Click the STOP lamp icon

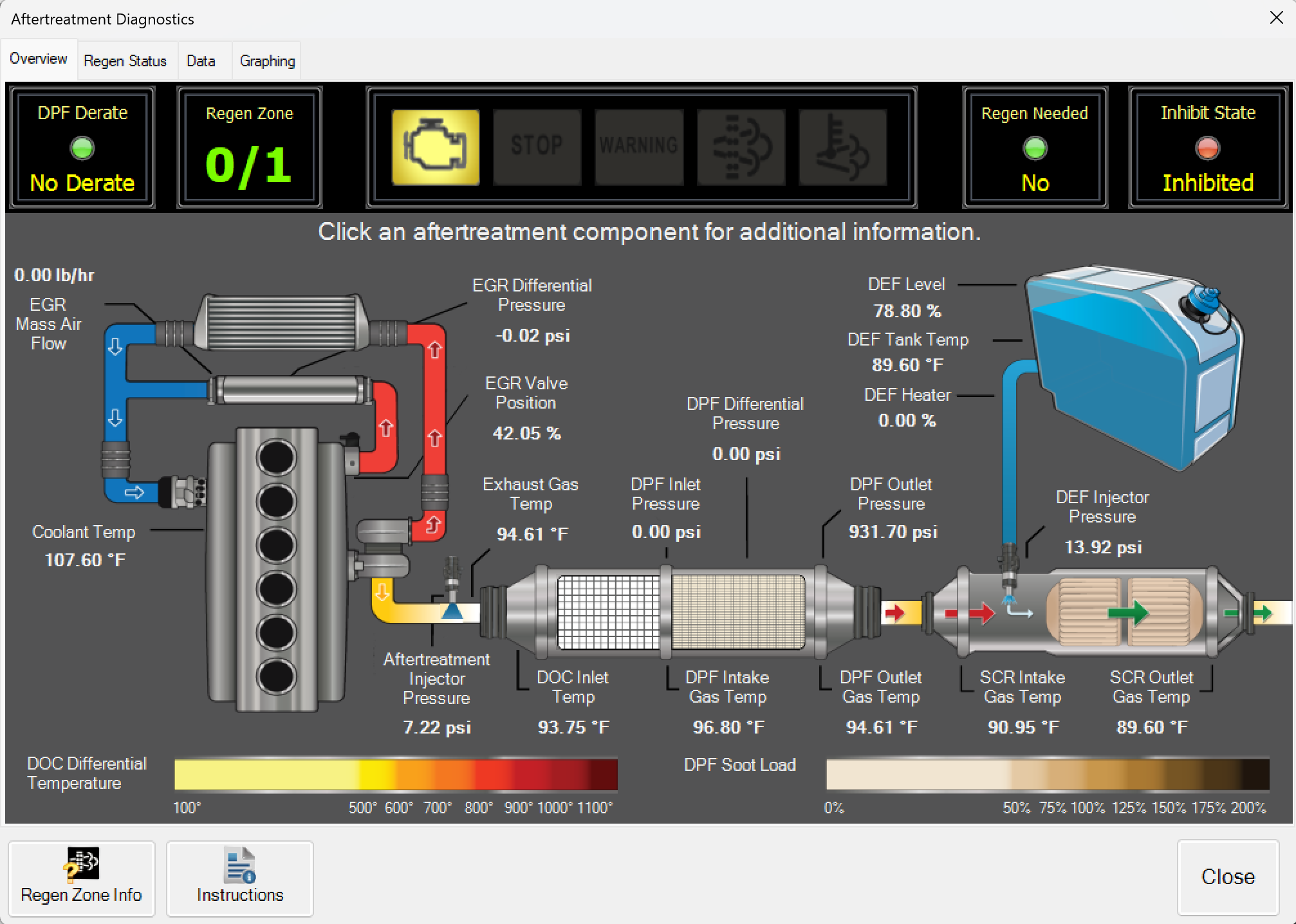537,147
